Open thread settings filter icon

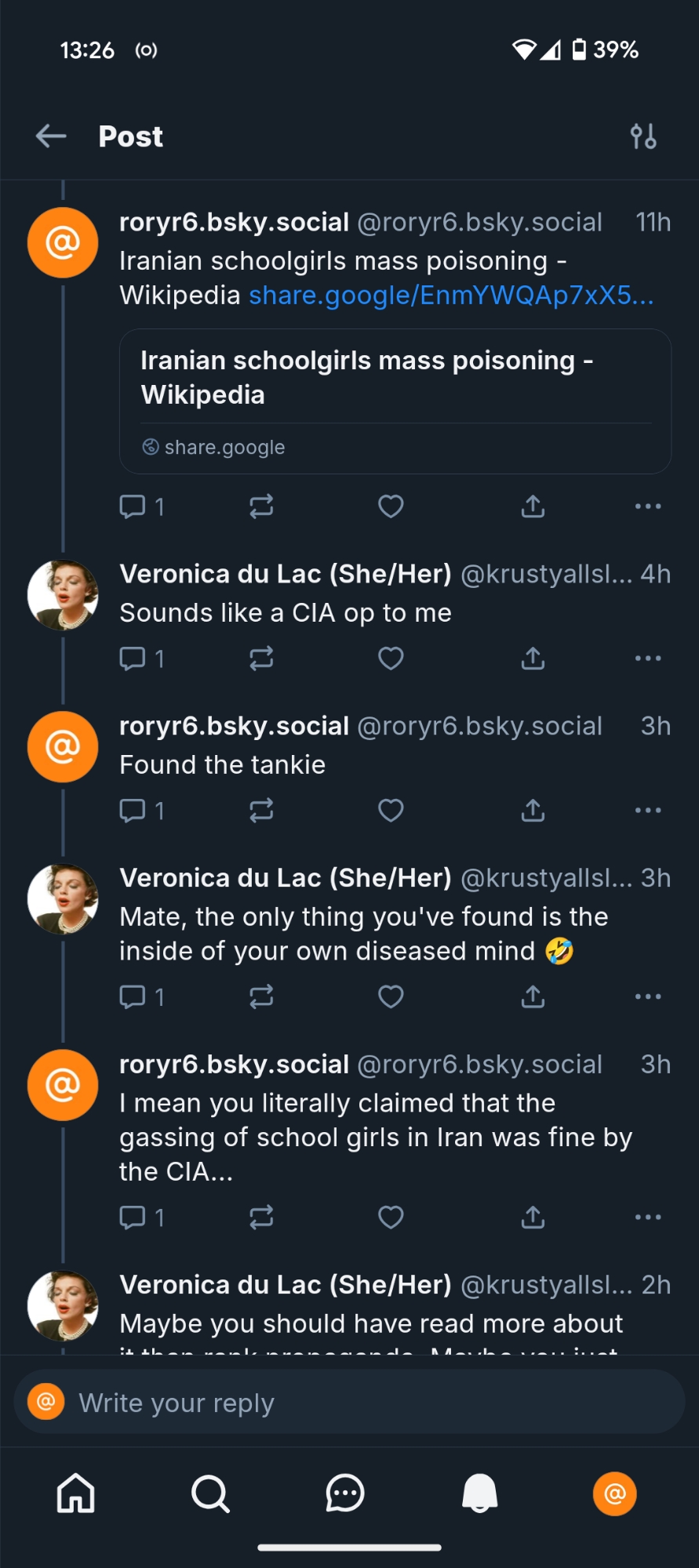(x=643, y=136)
